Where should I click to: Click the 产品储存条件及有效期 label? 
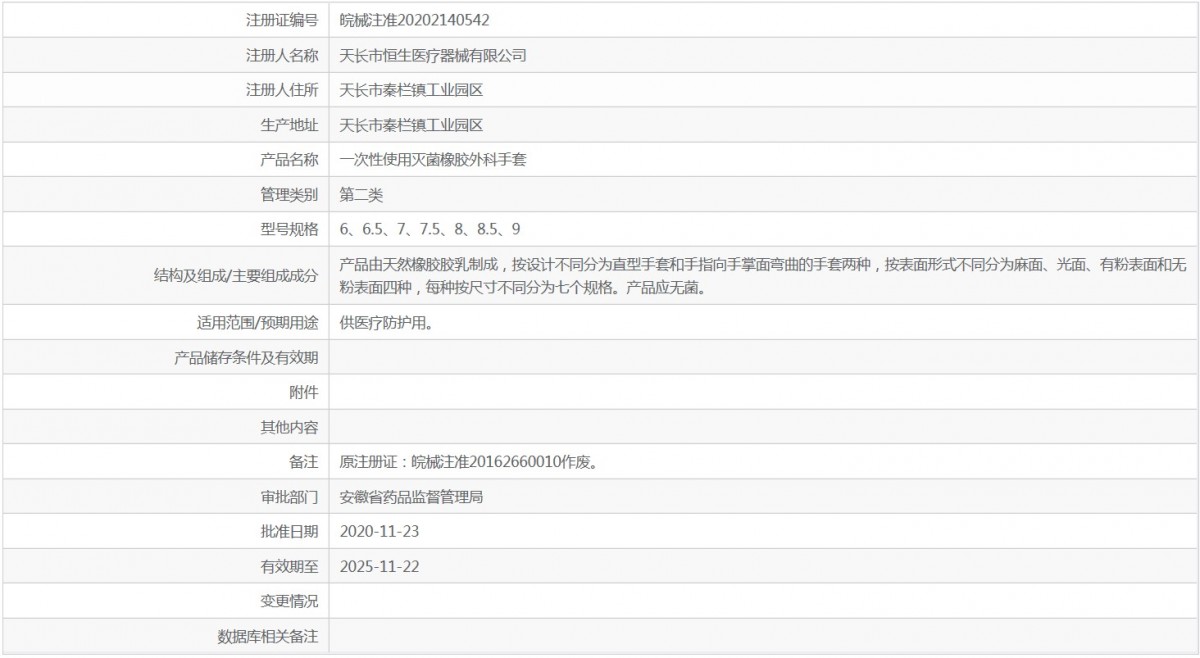246,358
